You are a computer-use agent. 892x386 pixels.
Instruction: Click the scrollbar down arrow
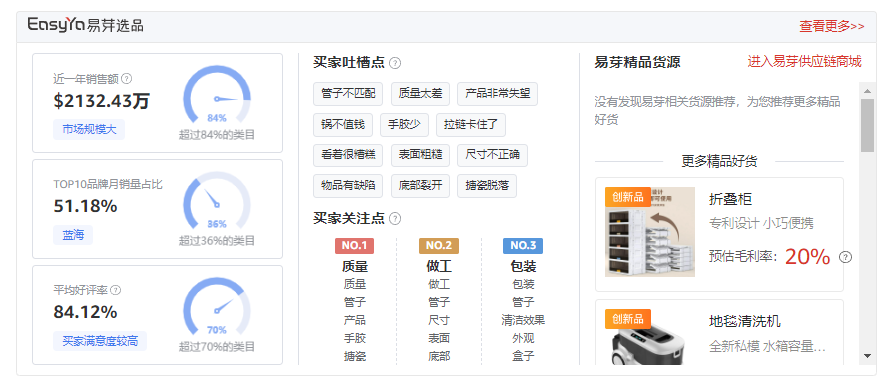click(x=867, y=356)
